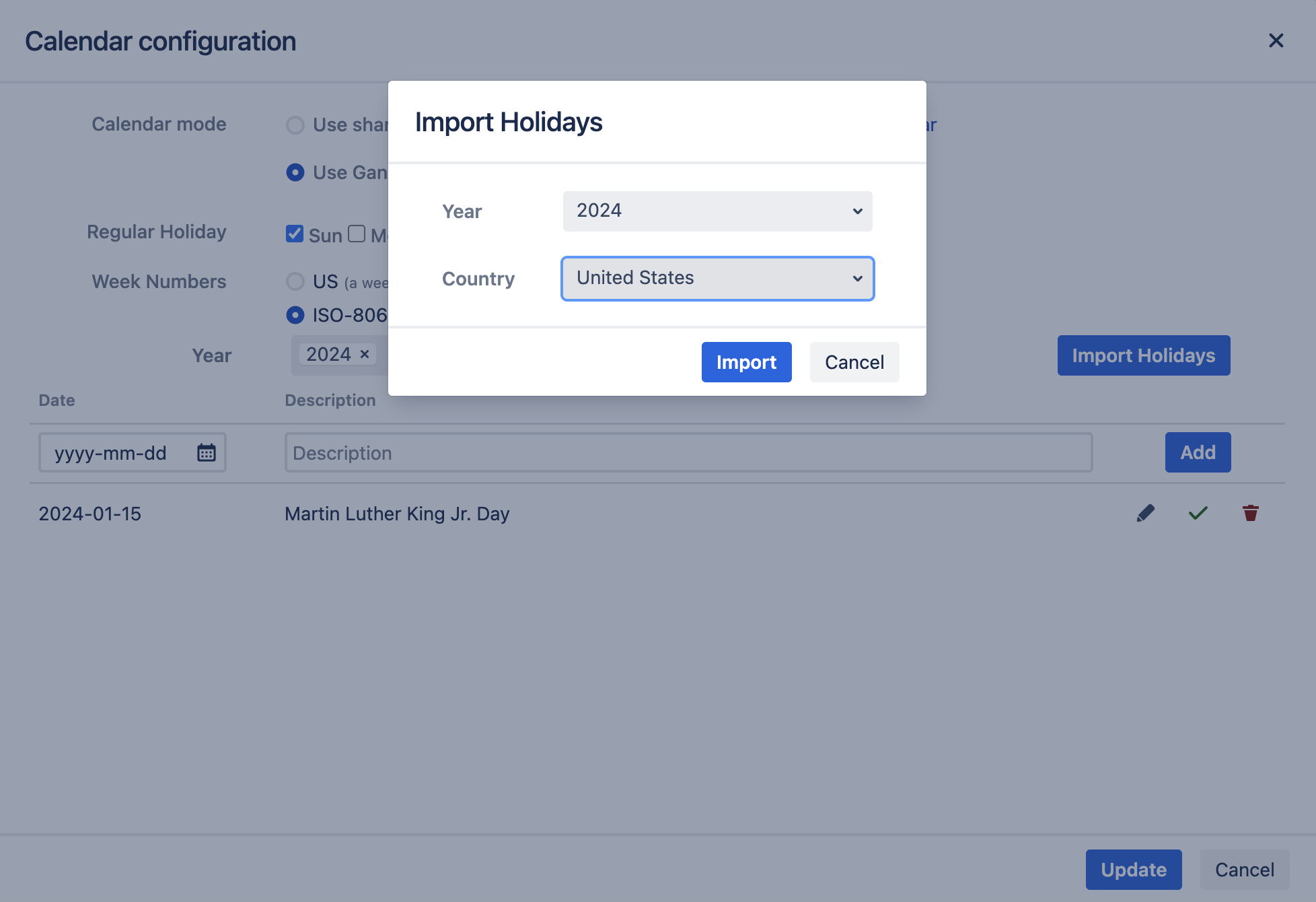
Task: Open the date picker calendar icon
Action: pos(207,452)
